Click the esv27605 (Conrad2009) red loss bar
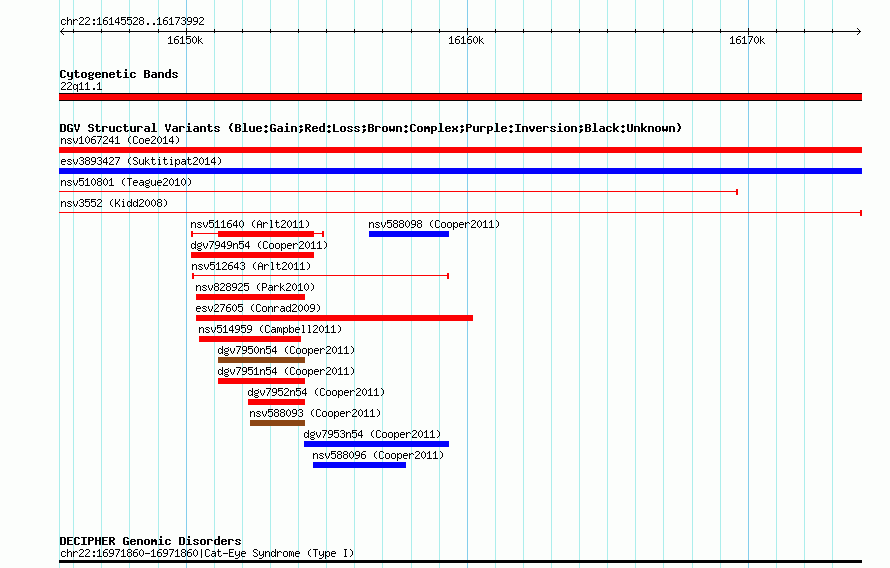Viewport: 890px width, 568px height. tap(334, 318)
